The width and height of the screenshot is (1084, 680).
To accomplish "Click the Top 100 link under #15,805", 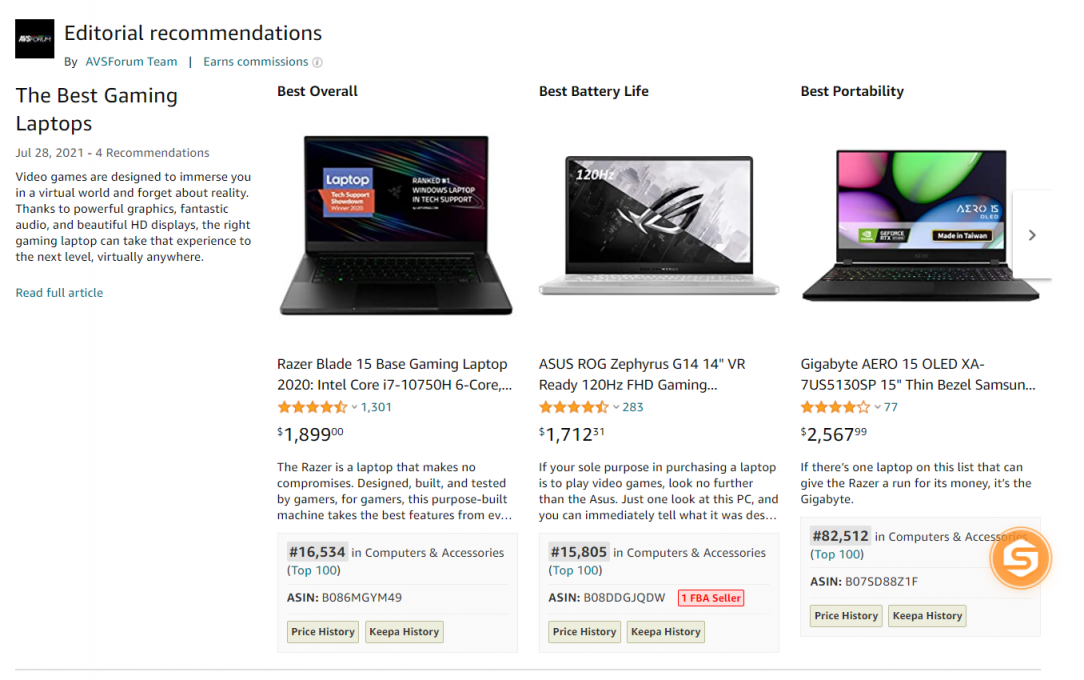I will tap(576, 570).
